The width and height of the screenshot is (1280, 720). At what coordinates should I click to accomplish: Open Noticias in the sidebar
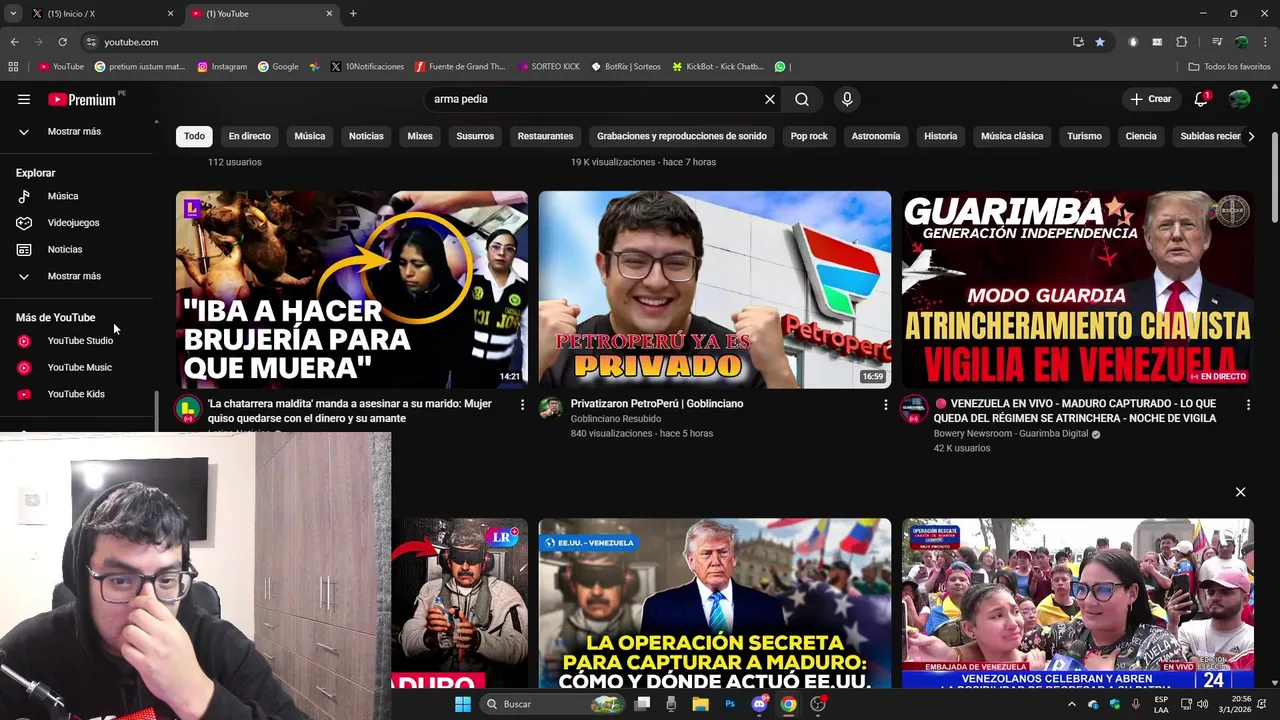pos(78,249)
